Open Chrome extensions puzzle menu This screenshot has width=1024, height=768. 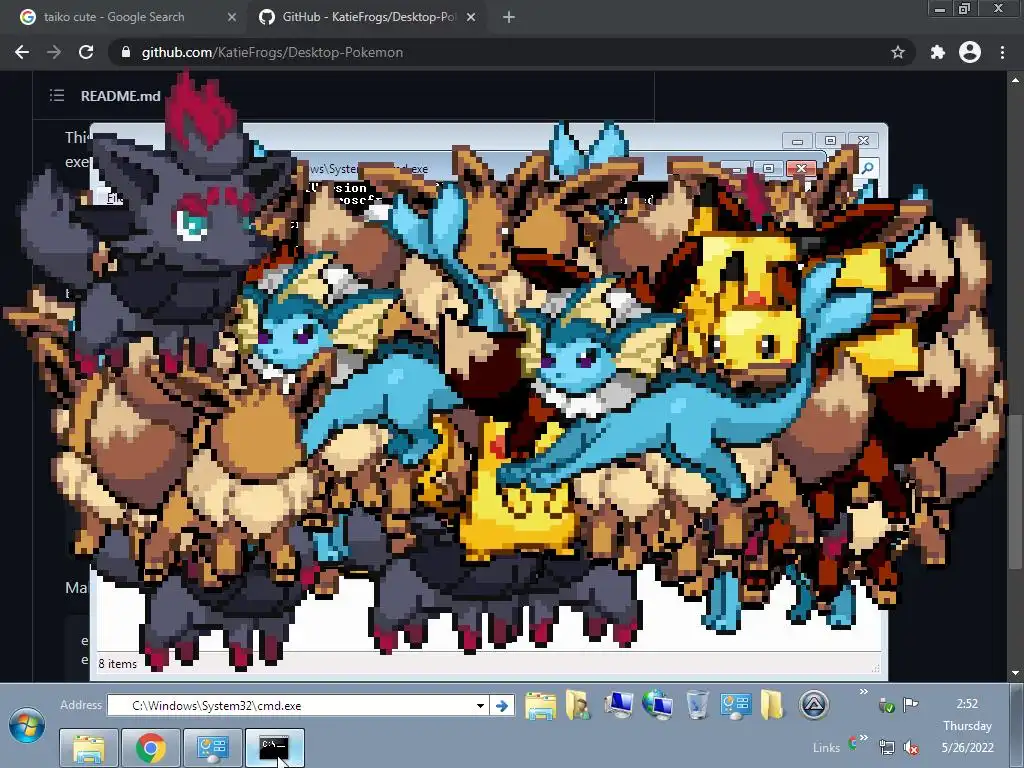click(x=938, y=52)
